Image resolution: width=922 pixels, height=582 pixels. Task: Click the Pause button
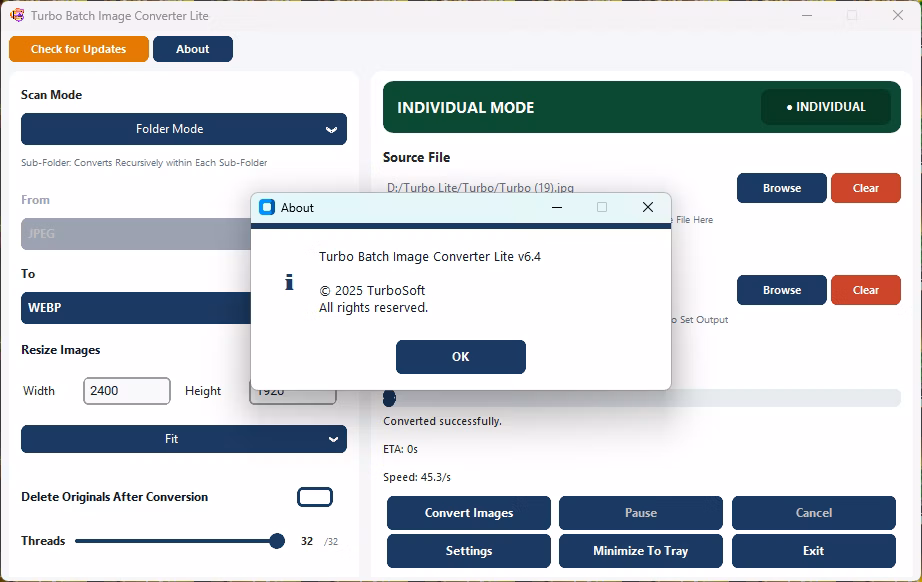tap(640, 513)
